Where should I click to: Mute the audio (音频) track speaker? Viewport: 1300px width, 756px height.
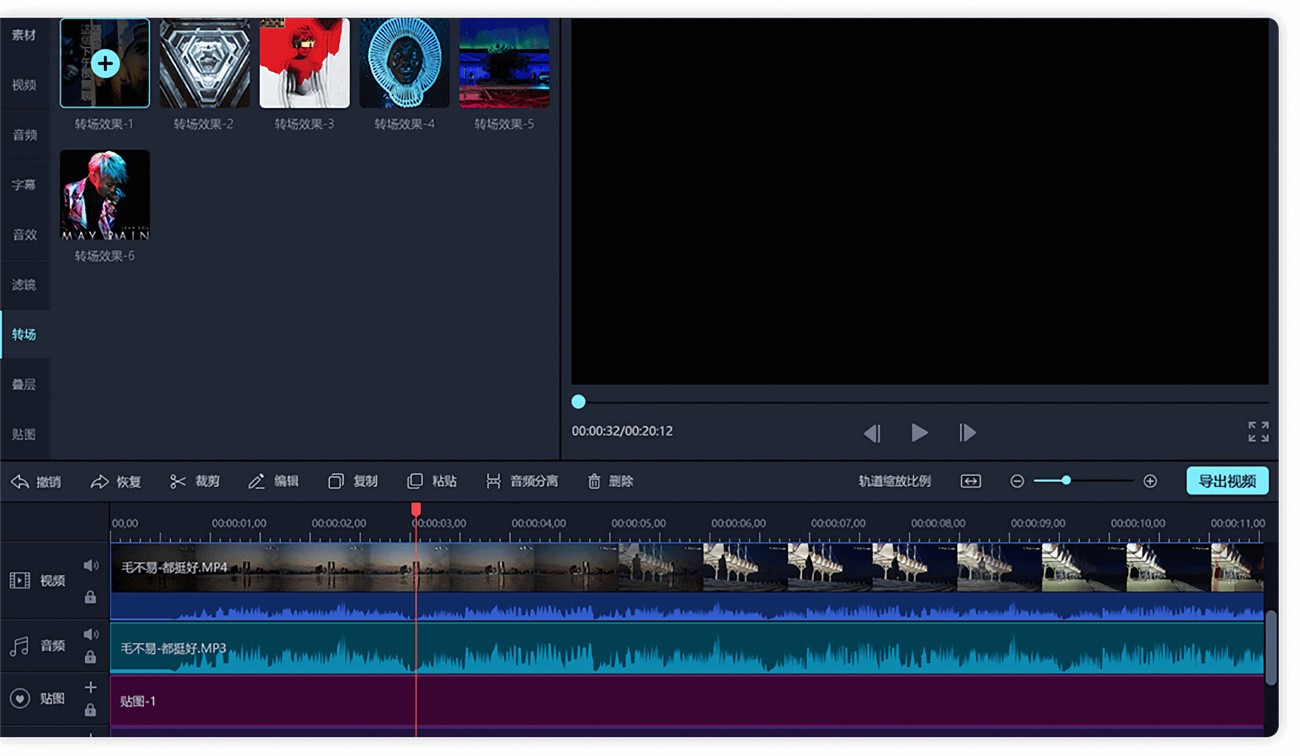pos(91,634)
